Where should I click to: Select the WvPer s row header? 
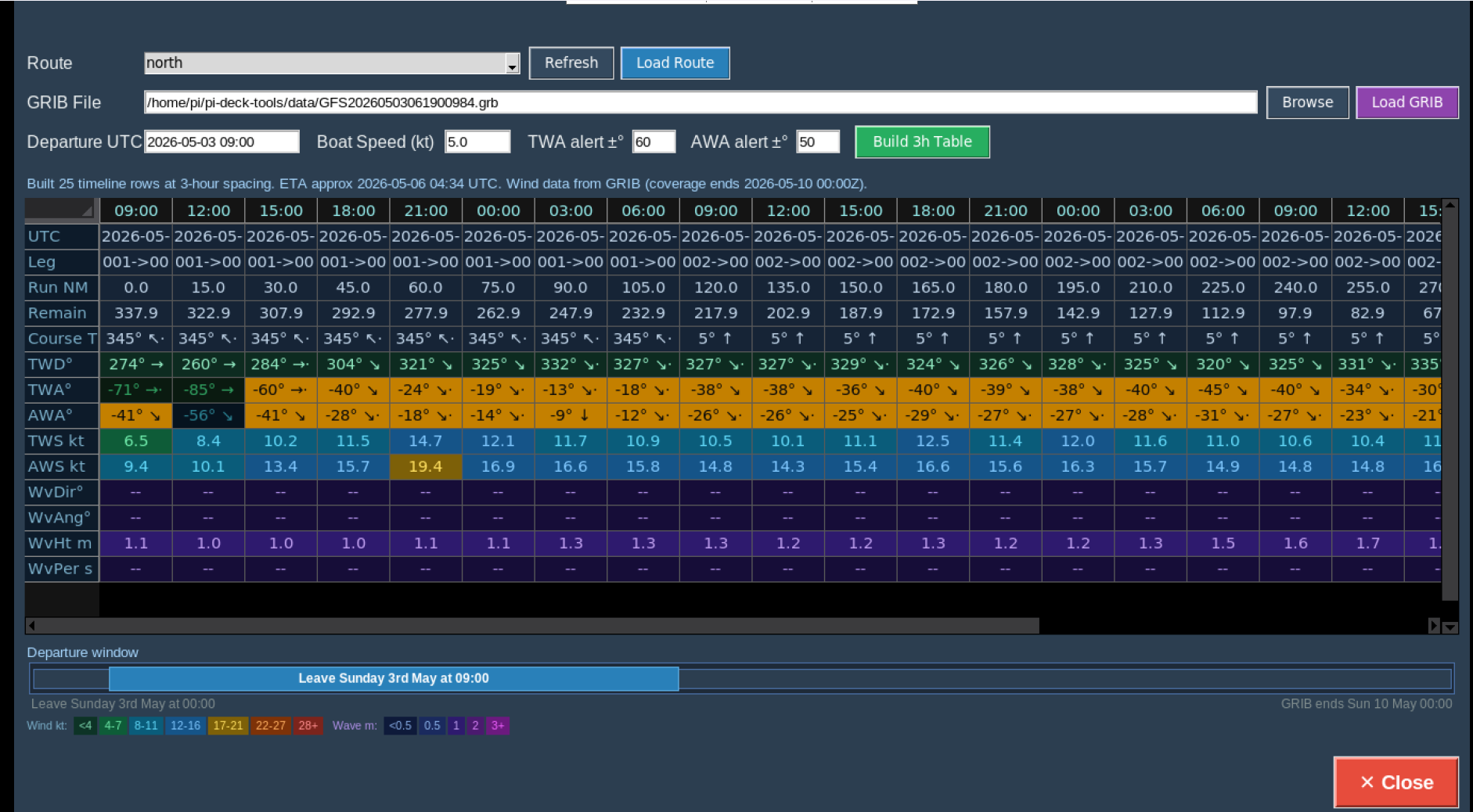(x=61, y=569)
